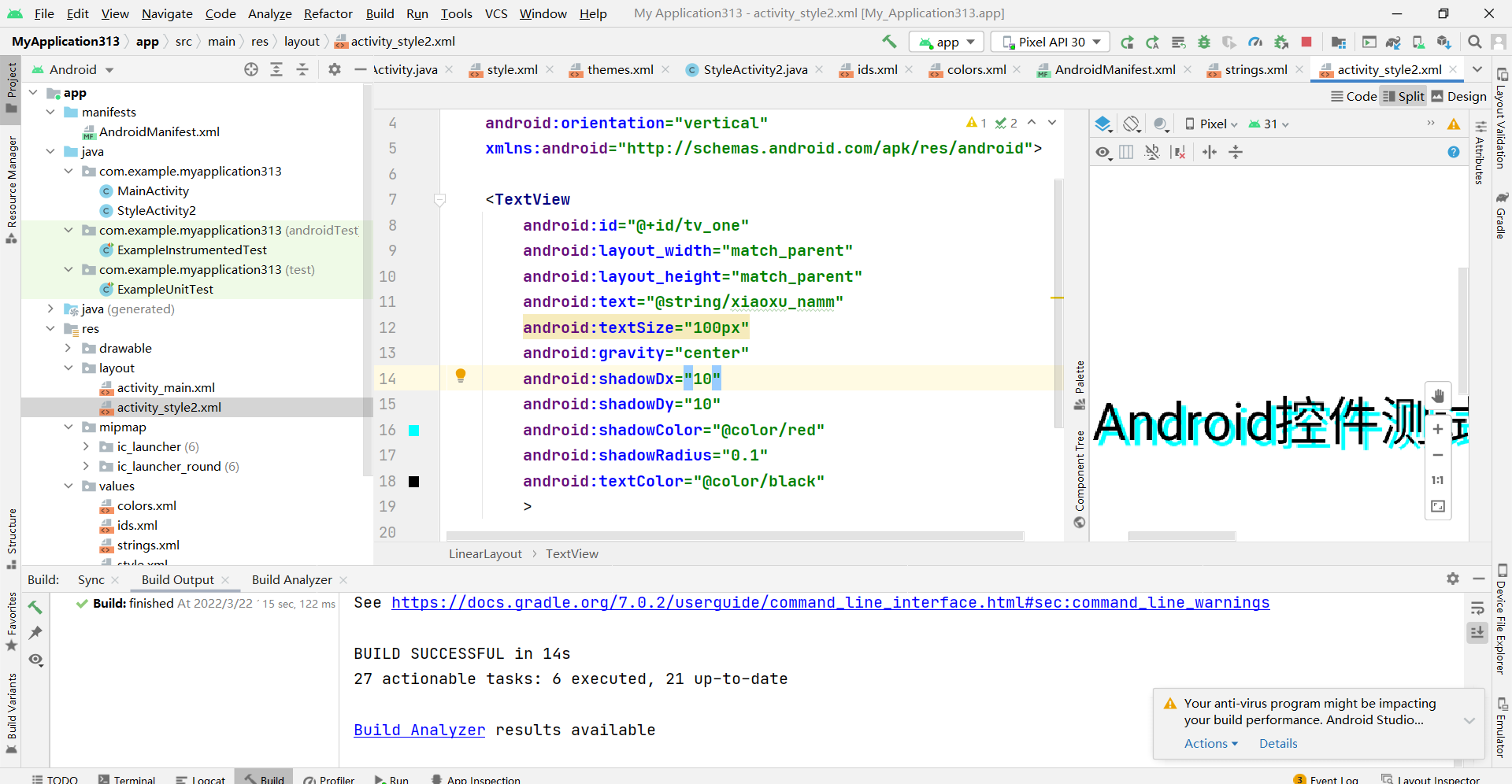The image size is (1512, 784).
Task: Click the TextView breadcrumb
Action: pyautogui.click(x=572, y=553)
